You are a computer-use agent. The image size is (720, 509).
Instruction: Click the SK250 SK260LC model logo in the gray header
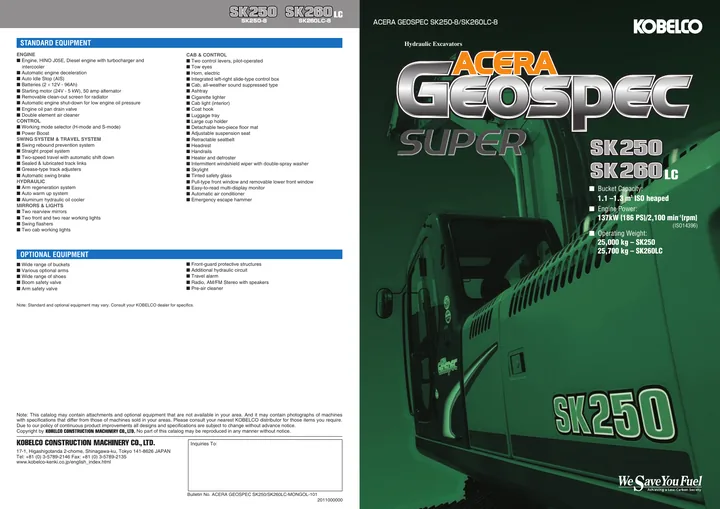click(286, 14)
